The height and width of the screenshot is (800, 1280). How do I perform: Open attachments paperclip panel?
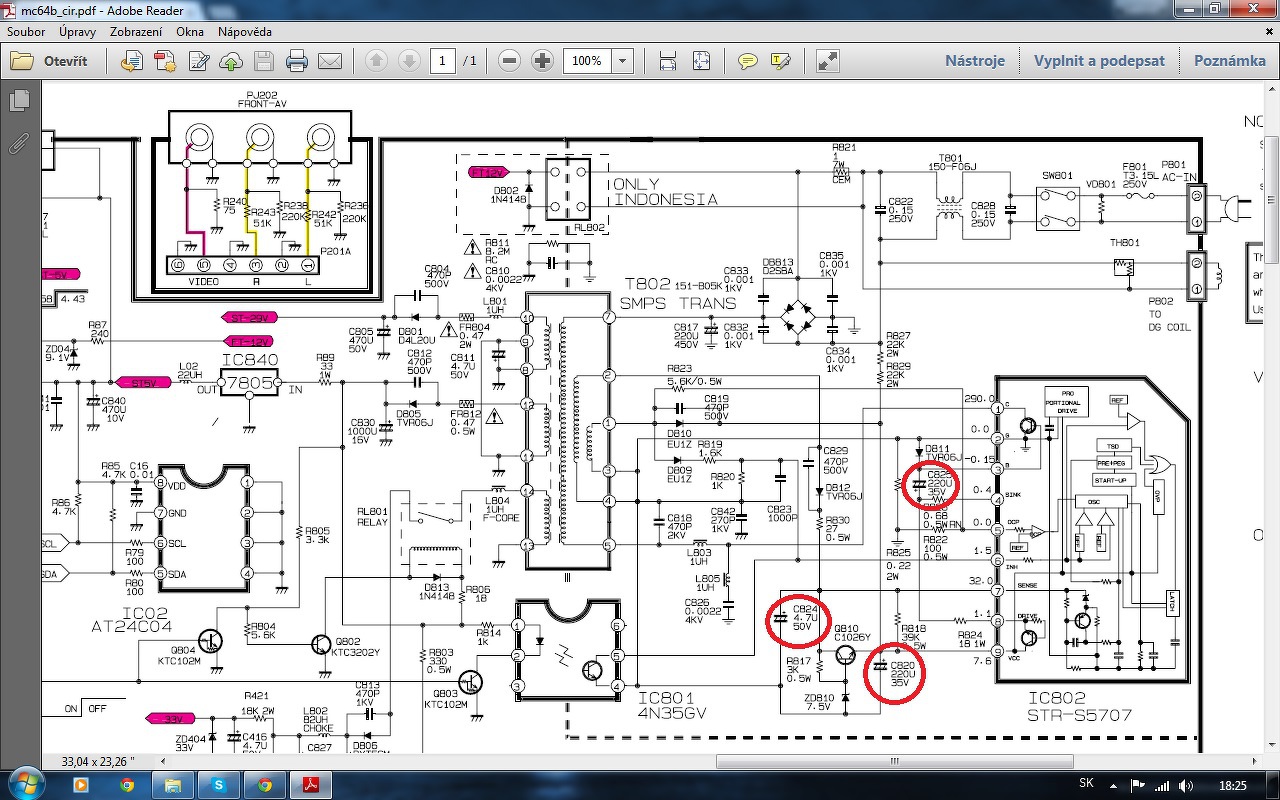point(18,143)
